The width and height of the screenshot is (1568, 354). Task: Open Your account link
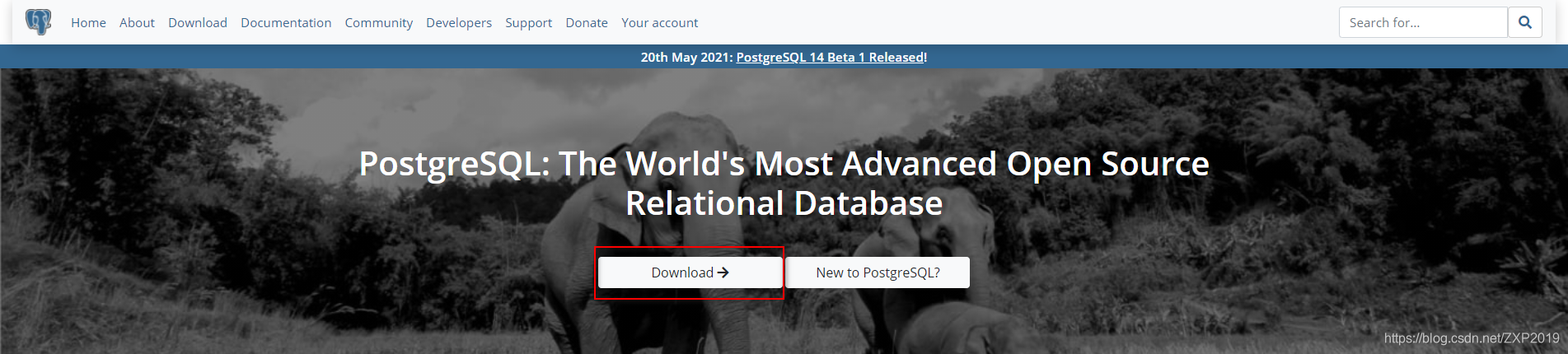tap(660, 23)
